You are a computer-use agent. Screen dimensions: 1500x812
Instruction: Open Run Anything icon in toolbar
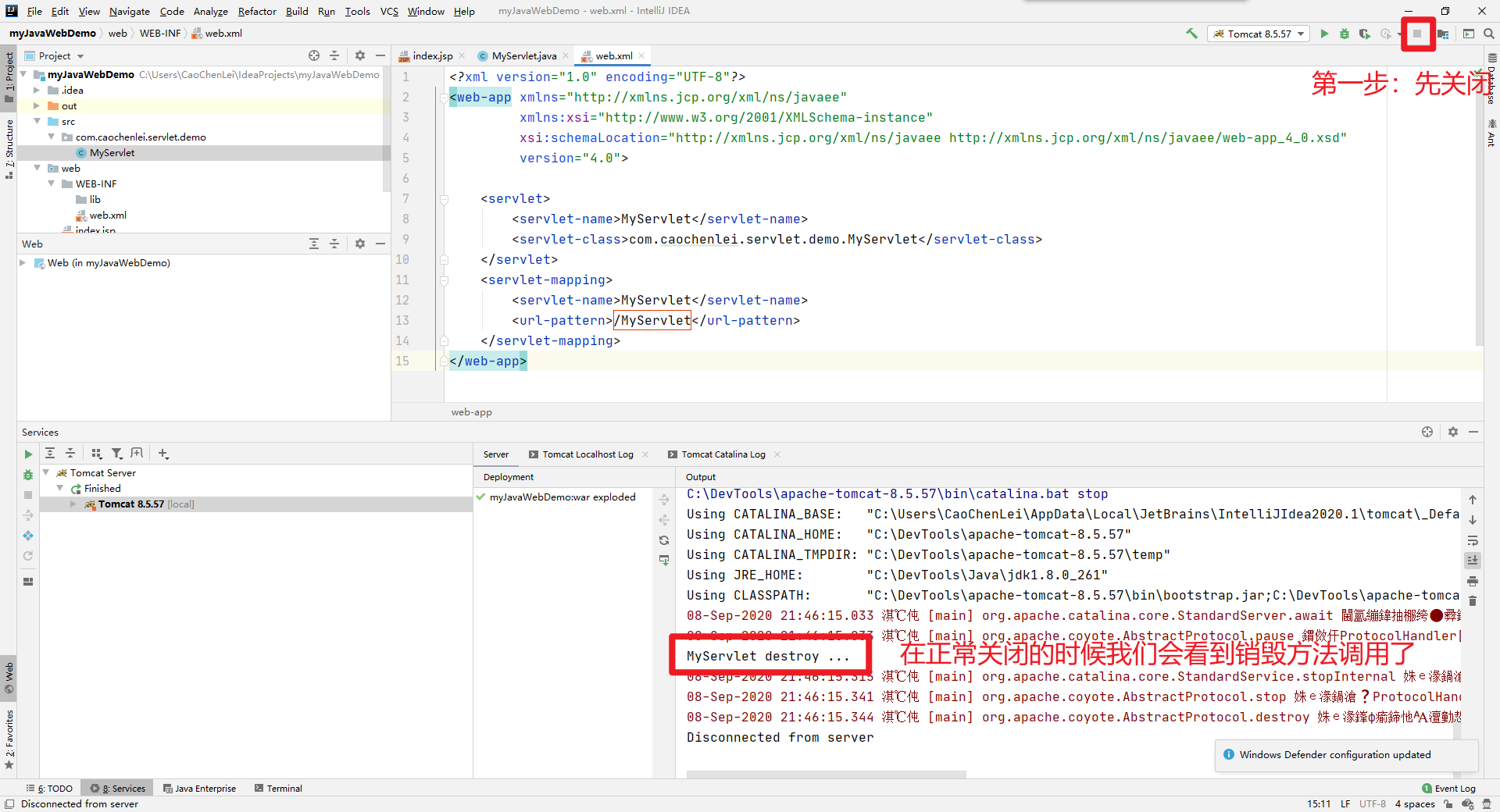click(1469, 34)
